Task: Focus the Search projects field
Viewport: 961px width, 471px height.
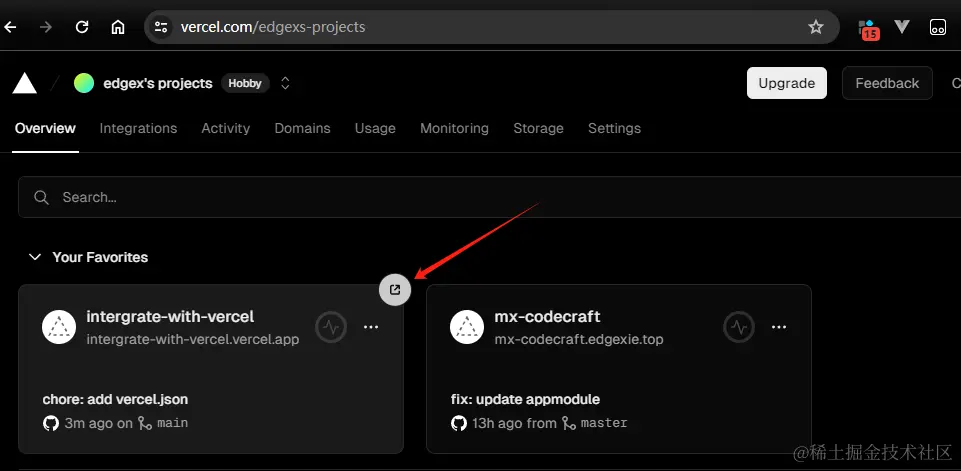Action: coord(489,197)
